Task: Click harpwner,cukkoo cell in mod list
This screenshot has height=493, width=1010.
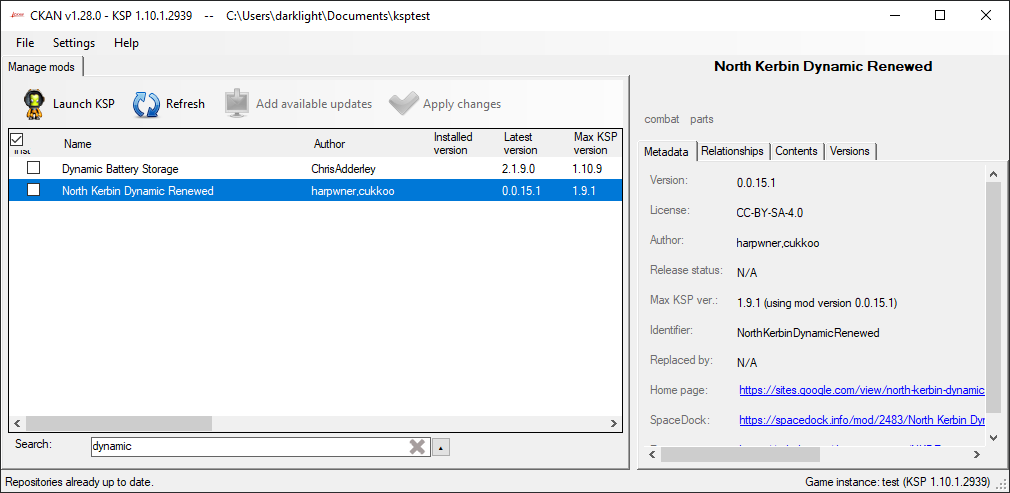Action: click(352, 191)
